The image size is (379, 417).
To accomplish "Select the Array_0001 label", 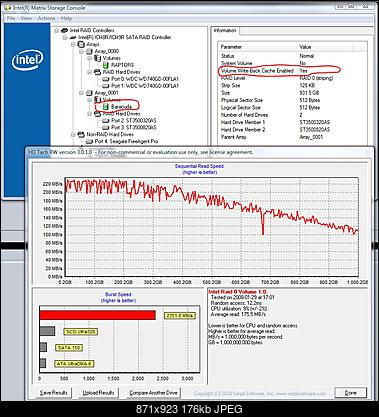I will (x=107, y=93).
